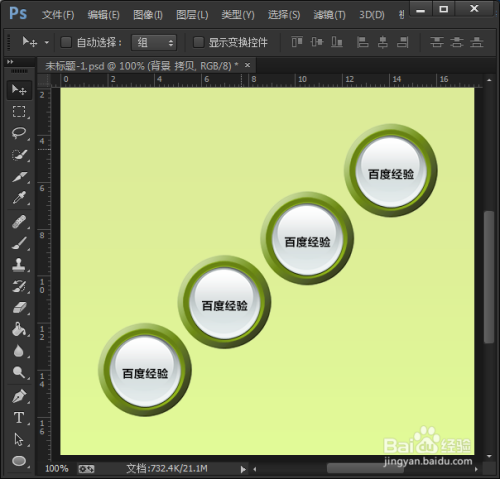Enable the 自动选择 checkbox

point(66,42)
